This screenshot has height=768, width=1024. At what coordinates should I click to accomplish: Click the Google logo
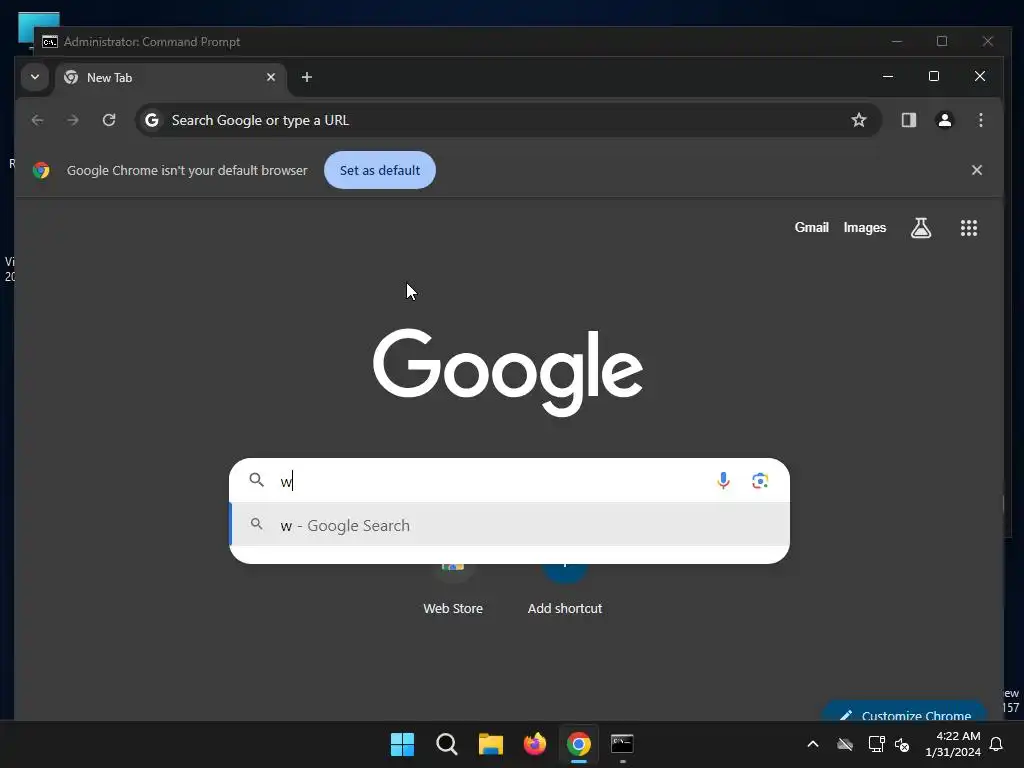coord(507,372)
